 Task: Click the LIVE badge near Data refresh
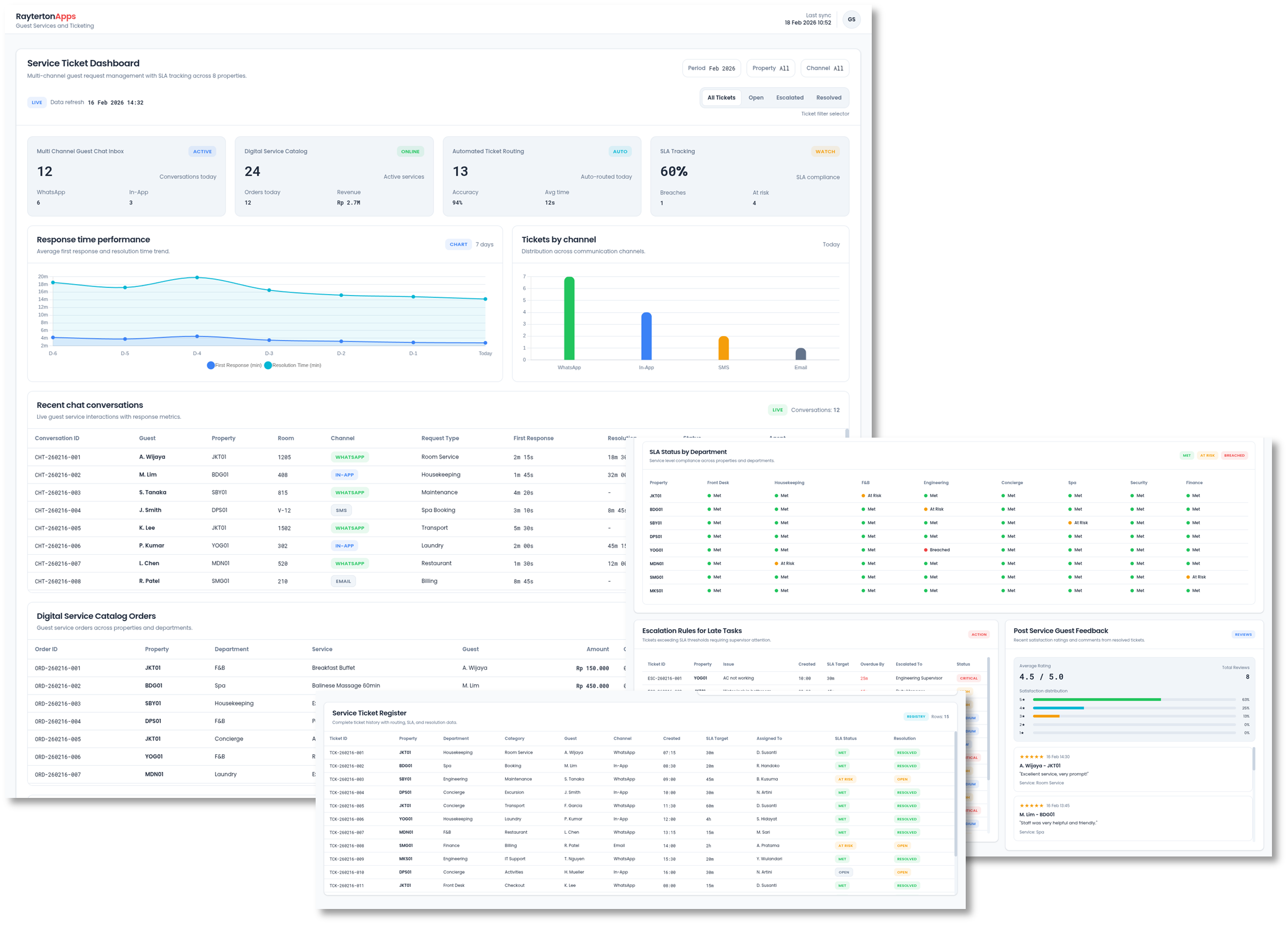tap(37, 103)
